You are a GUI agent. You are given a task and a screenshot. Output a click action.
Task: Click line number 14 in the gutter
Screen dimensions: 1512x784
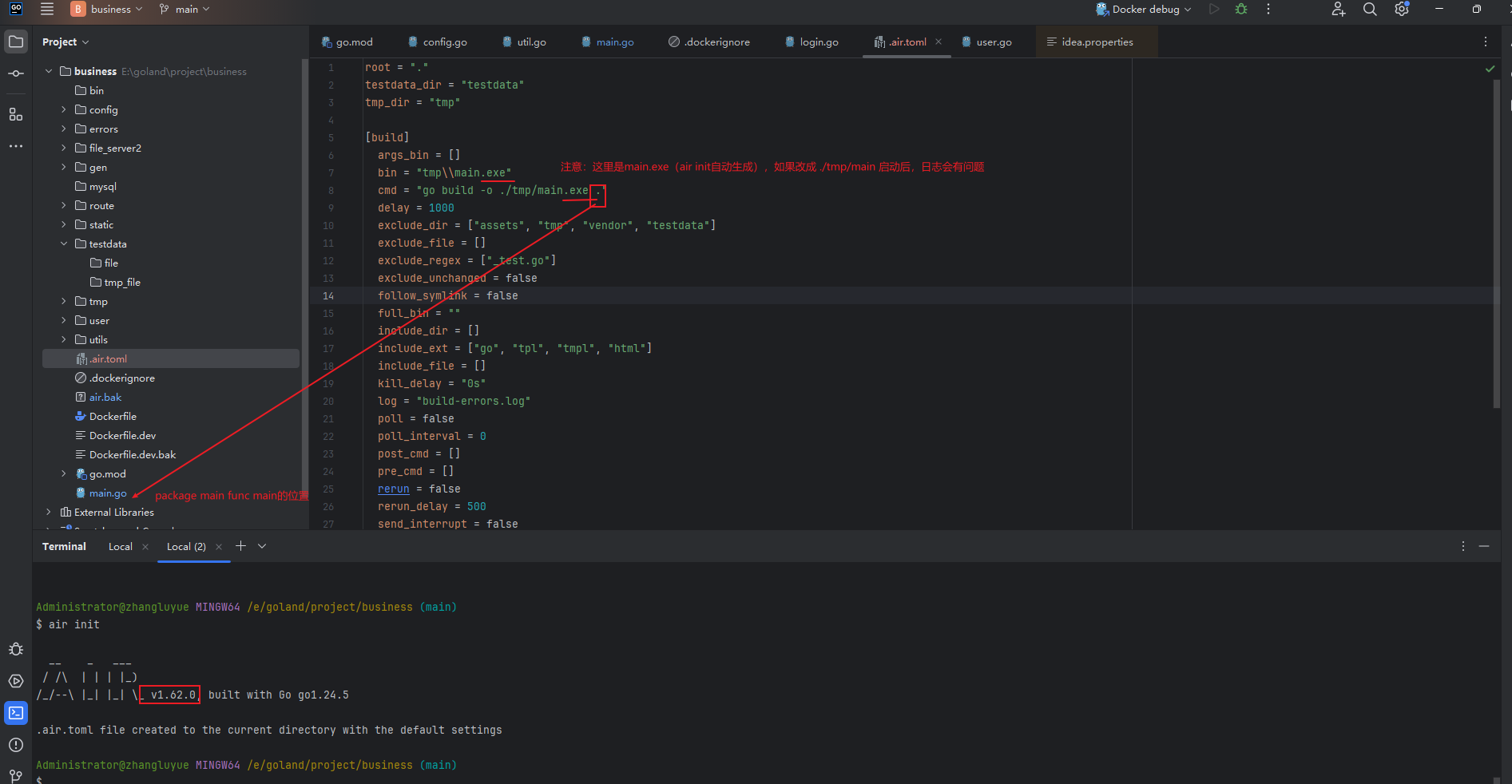pos(328,295)
